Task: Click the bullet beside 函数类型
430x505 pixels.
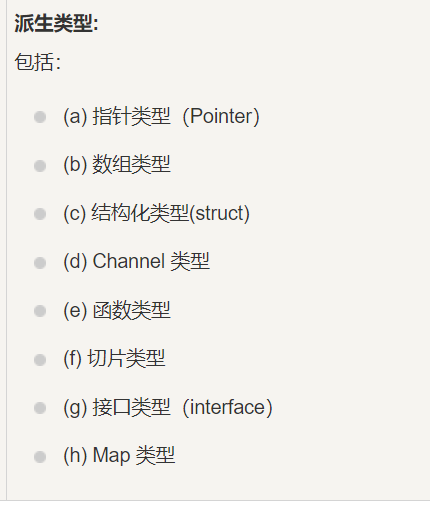Action: tap(40, 311)
